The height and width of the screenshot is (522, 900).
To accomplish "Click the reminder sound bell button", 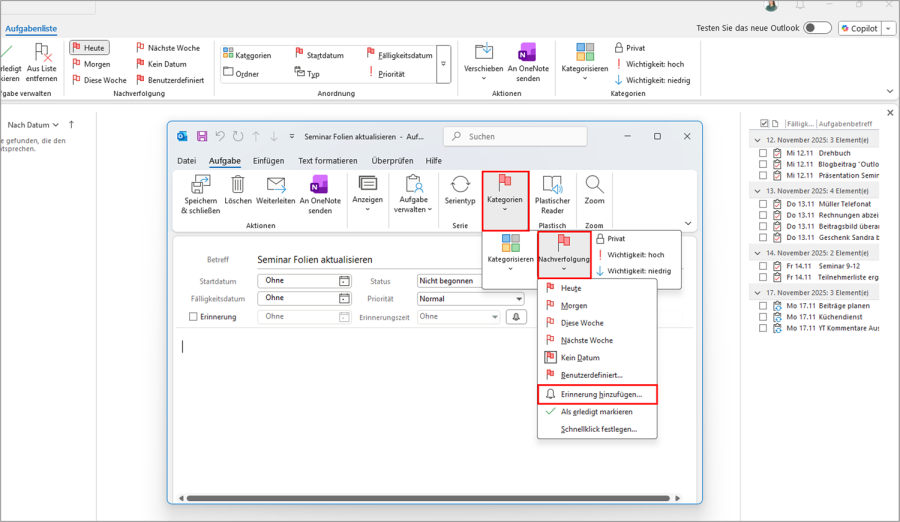I will coord(516,316).
